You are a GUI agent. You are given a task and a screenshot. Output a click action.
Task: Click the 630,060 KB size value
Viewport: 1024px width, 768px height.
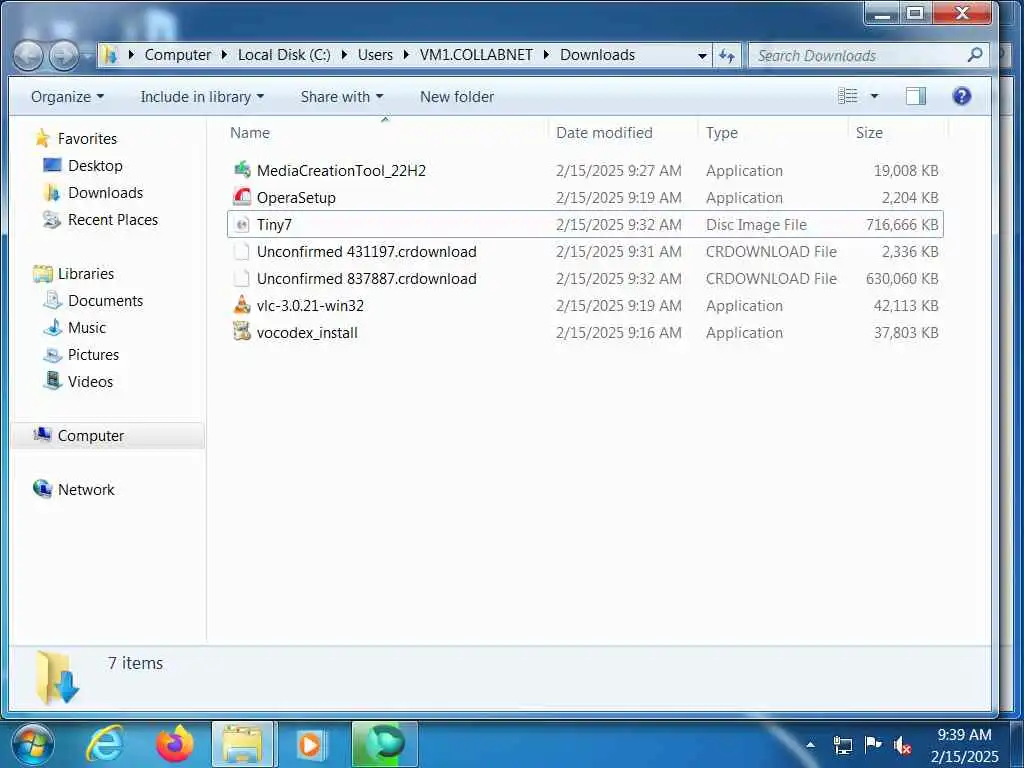[x=902, y=279]
